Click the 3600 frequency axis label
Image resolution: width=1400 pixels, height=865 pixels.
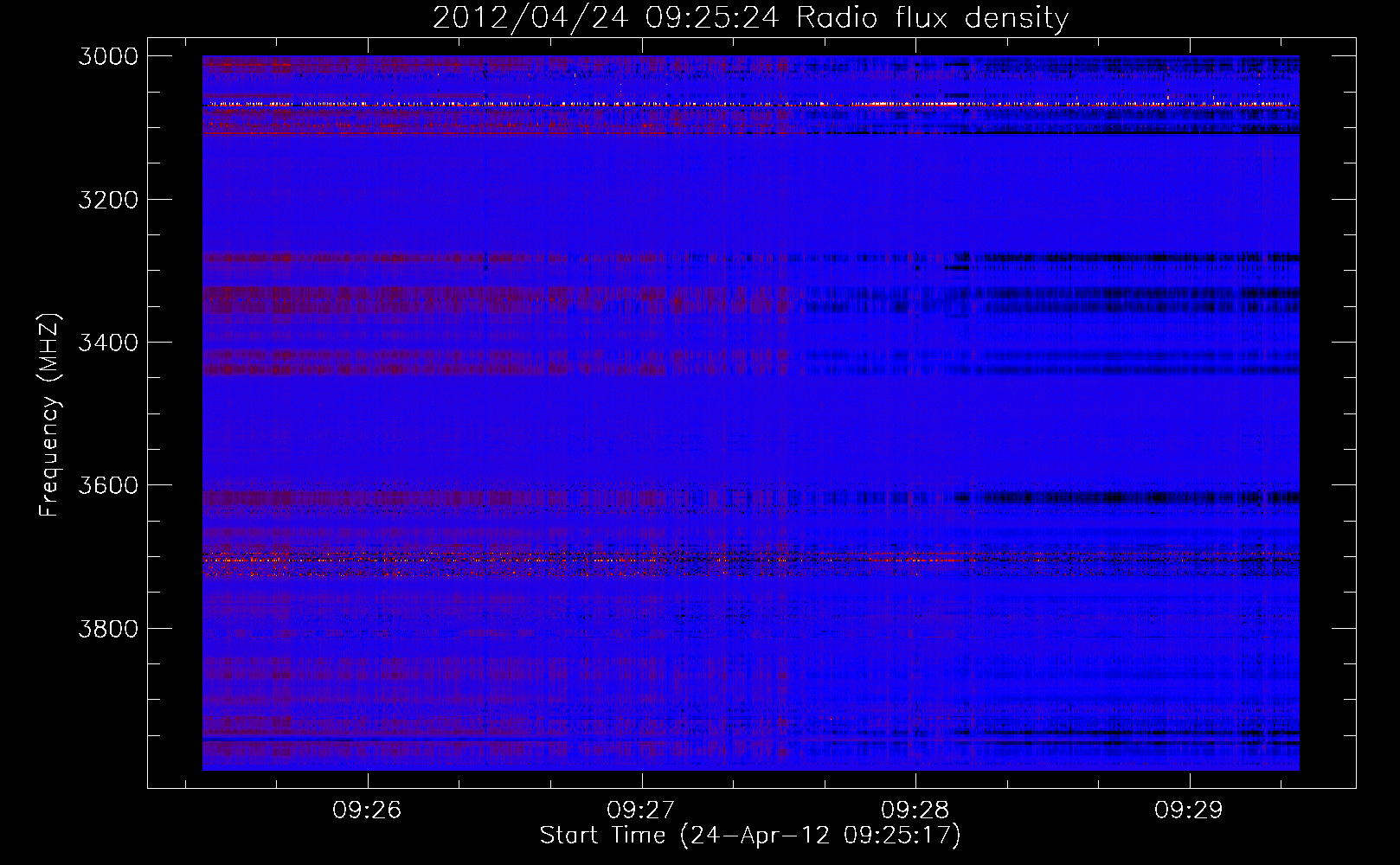click(108, 485)
